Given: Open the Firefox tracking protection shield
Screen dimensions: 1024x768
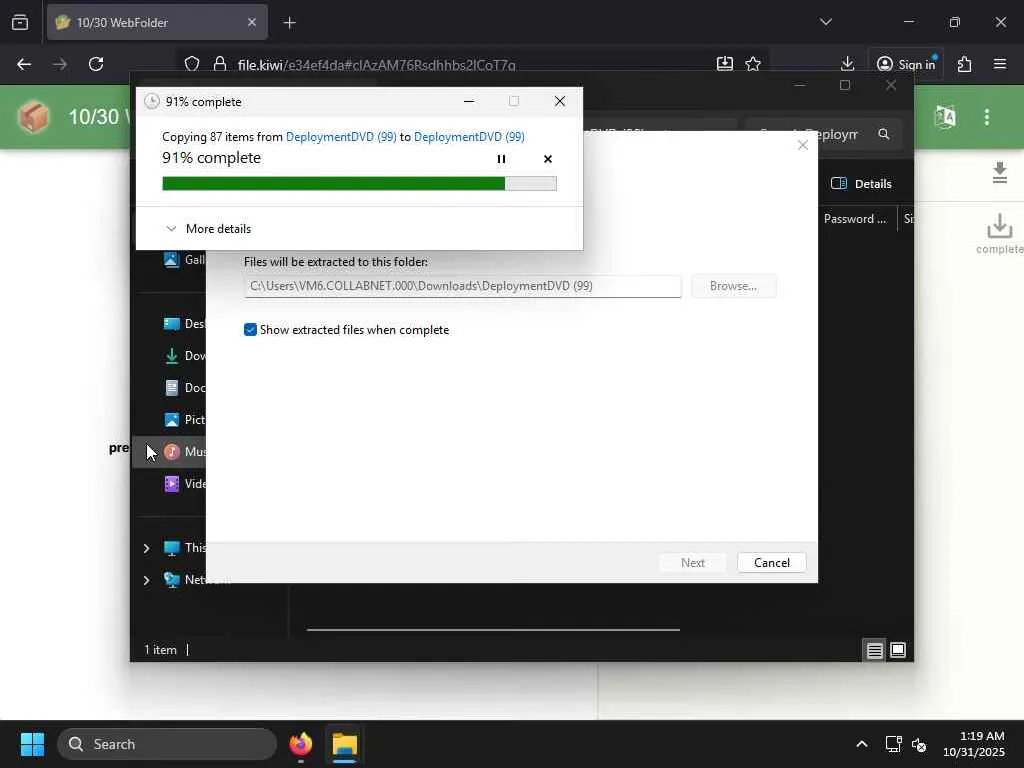Looking at the screenshot, I should [x=191, y=64].
